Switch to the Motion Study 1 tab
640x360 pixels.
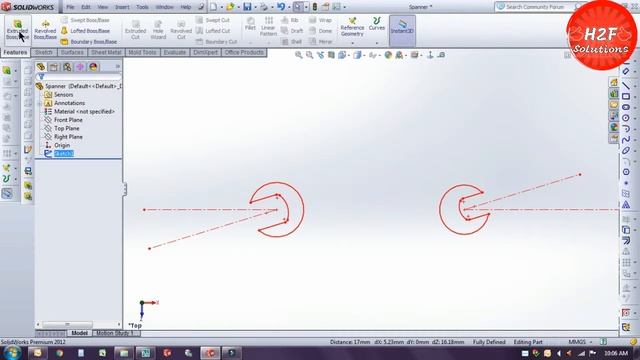[x=115, y=333]
